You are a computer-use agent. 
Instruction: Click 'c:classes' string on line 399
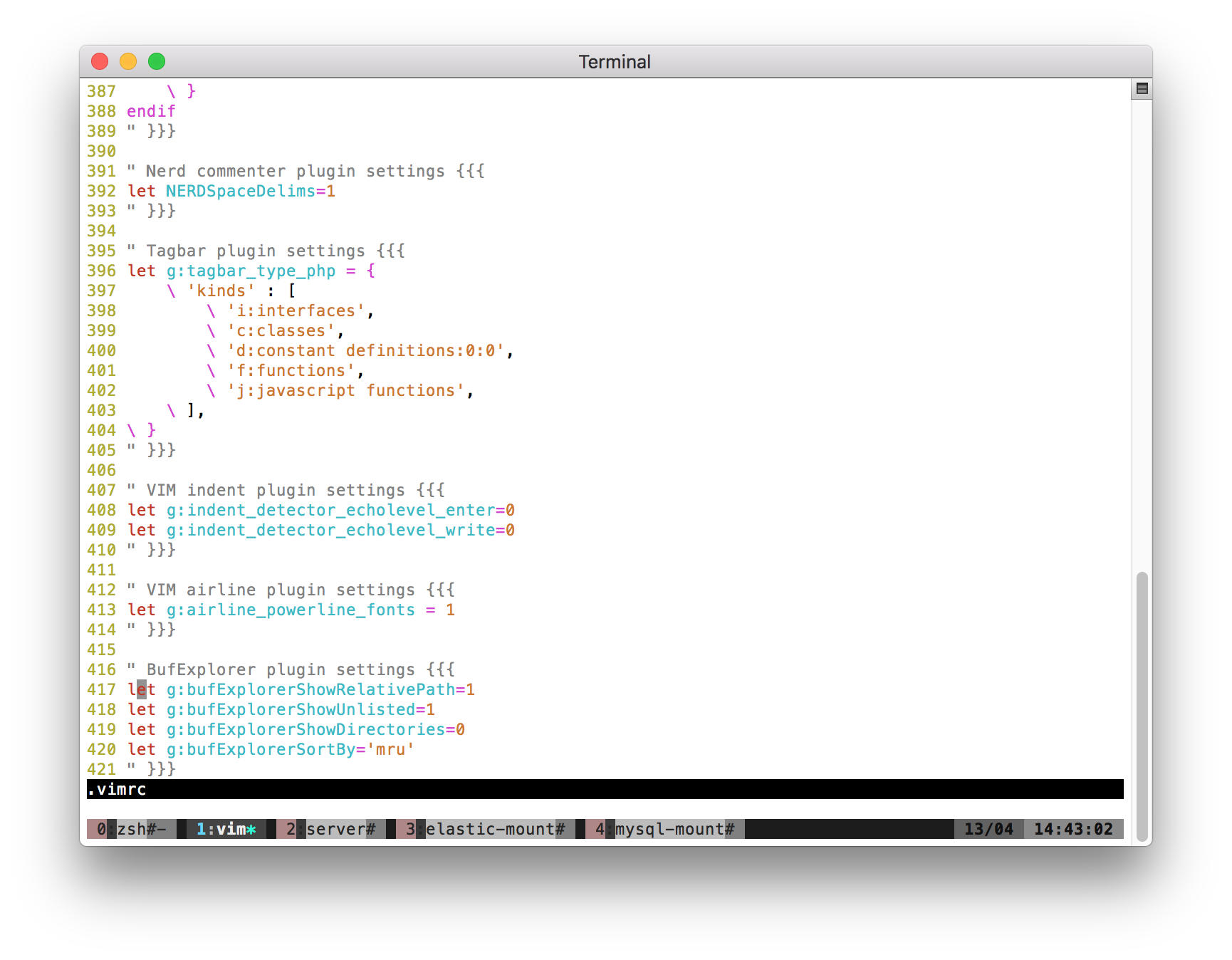pos(281,330)
